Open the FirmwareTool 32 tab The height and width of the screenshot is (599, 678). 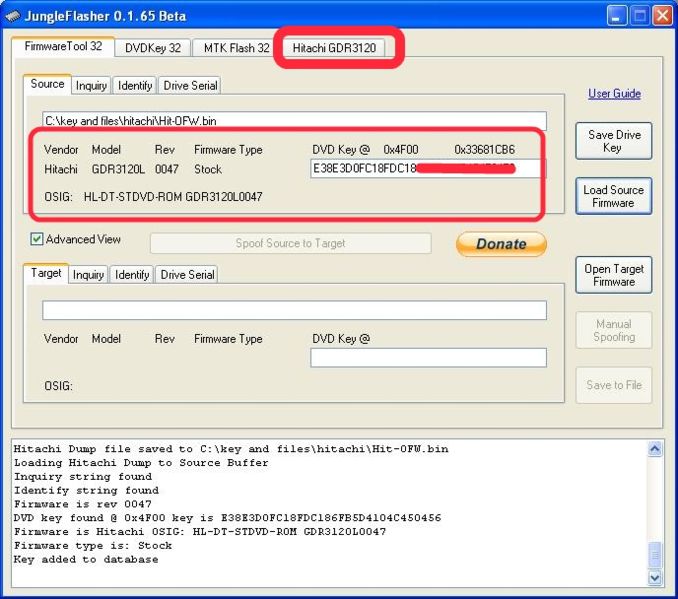[63, 46]
